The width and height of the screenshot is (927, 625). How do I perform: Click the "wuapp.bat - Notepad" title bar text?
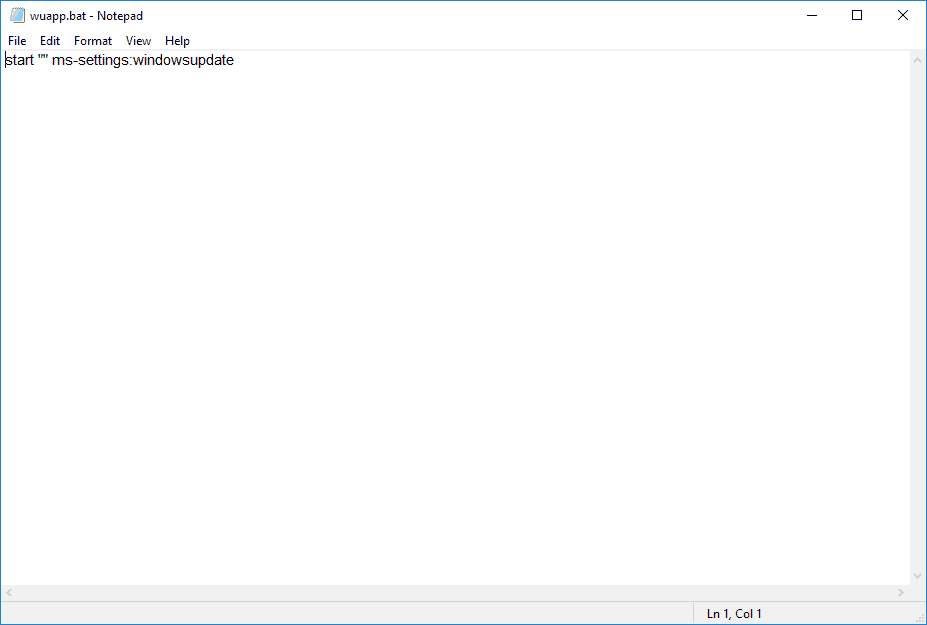[86, 16]
